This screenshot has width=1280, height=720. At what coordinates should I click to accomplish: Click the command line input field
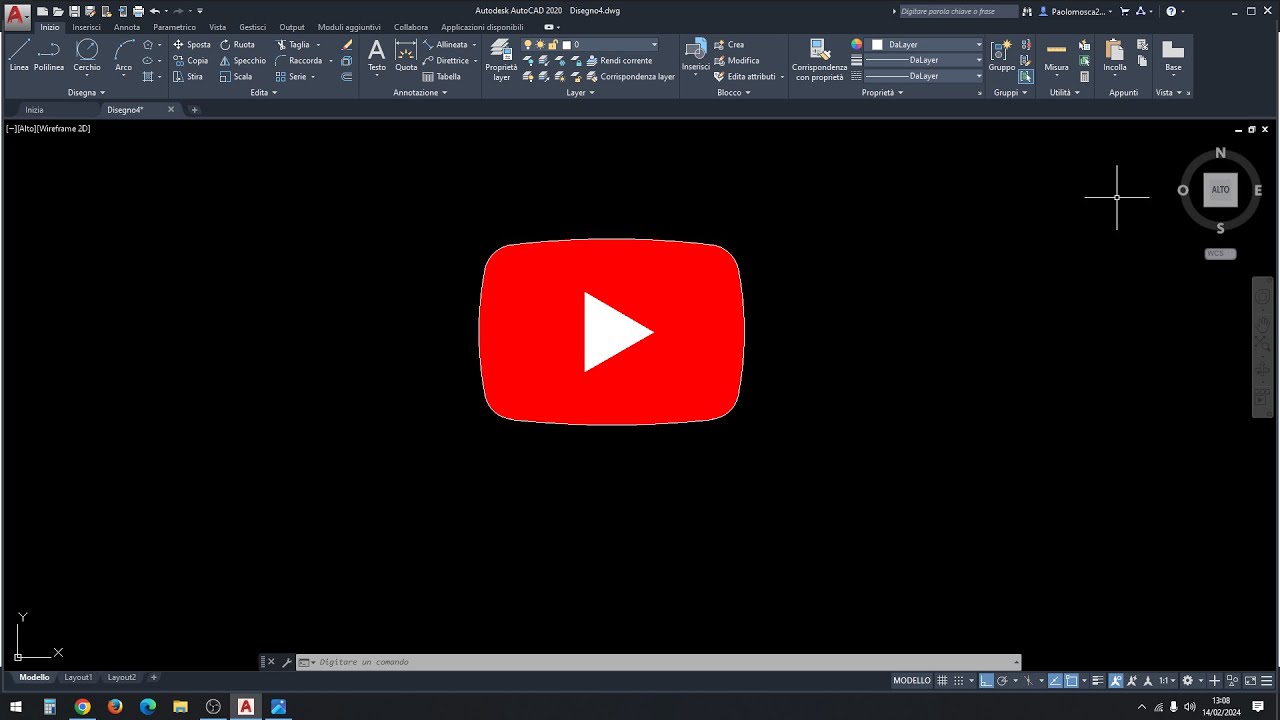tap(660, 662)
